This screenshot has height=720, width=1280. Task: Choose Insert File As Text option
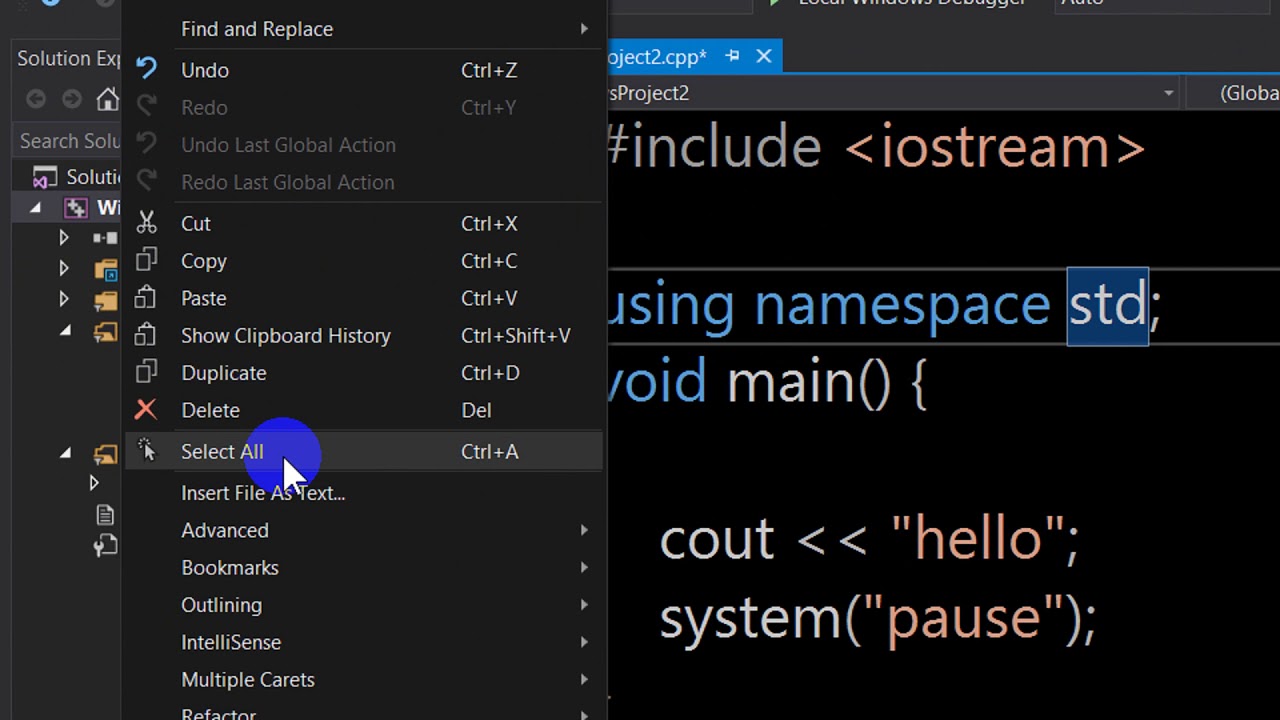(x=365, y=493)
